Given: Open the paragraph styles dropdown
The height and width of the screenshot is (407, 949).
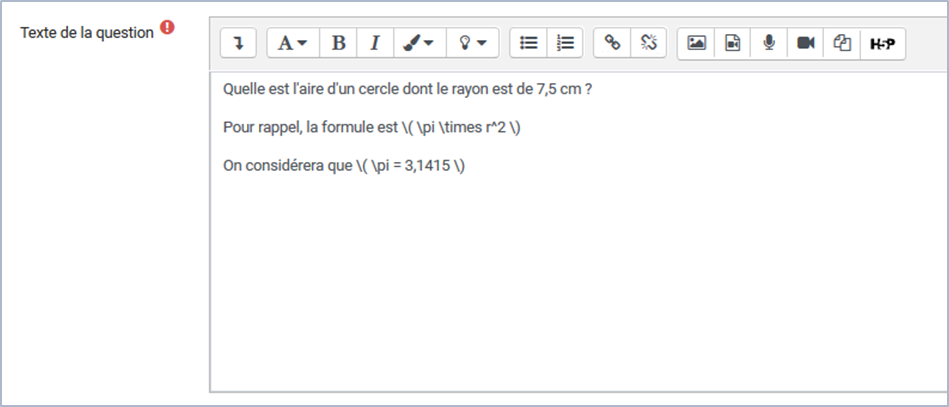Looking at the screenshot, I should point(293,43).
